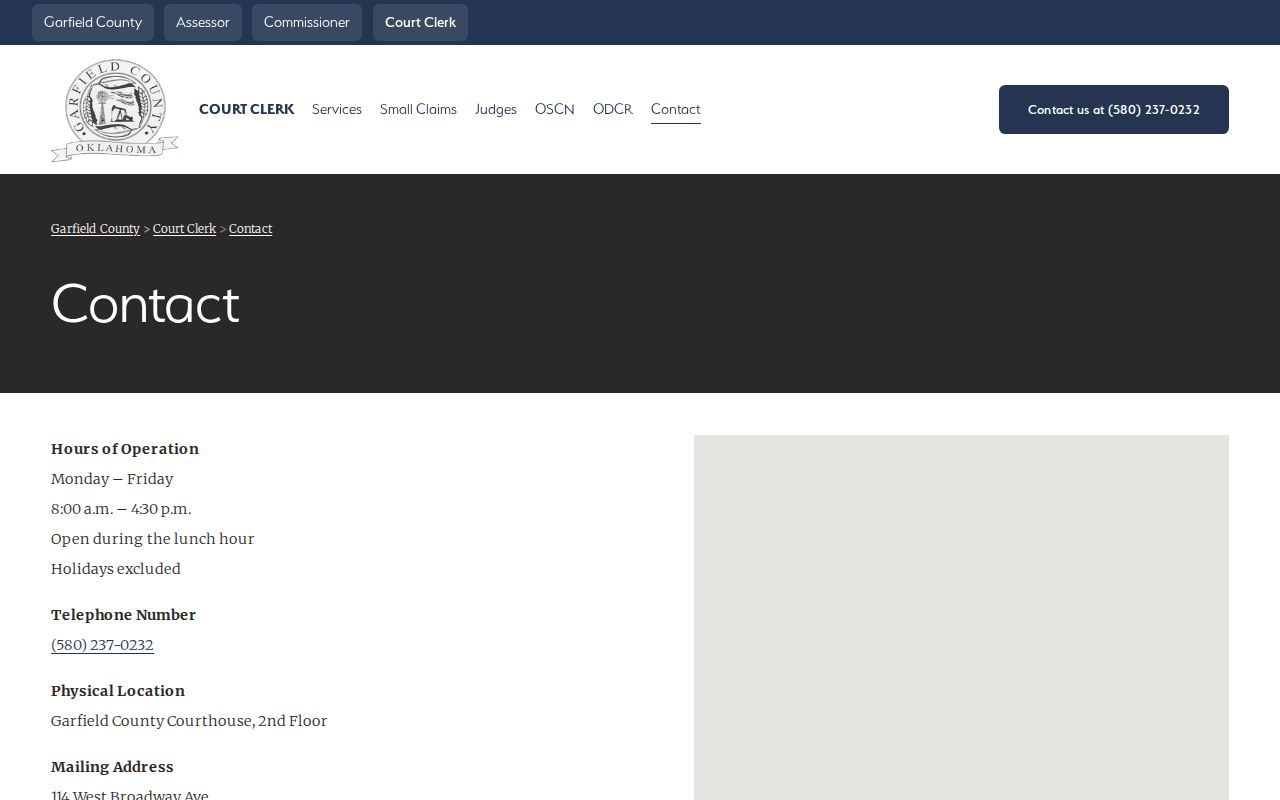1280x800 pixels.
Task: Open the Garfield County top tab
Action: (x=93, y=22)
